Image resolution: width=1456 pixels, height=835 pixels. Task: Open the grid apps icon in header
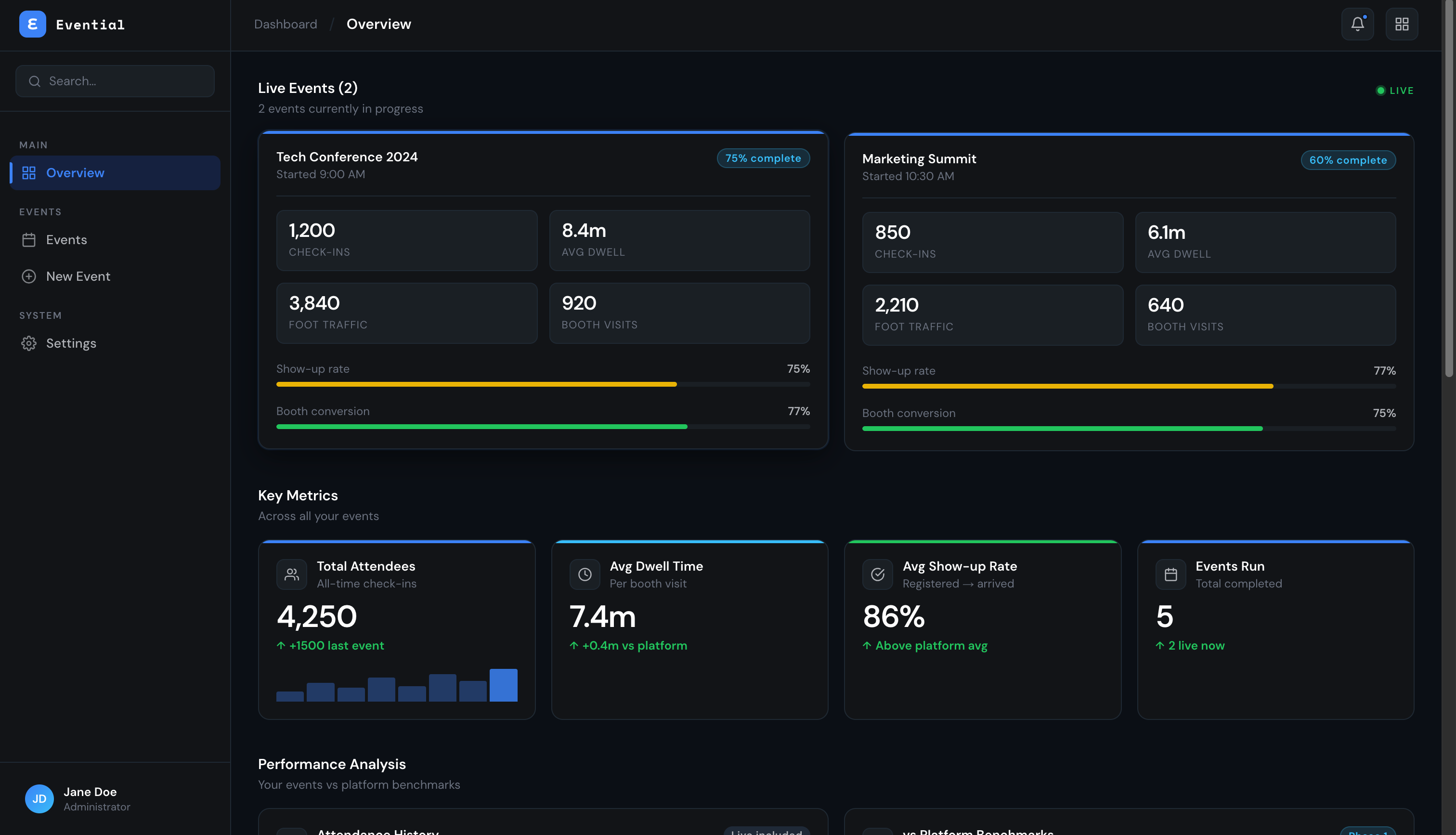pyautogui.click(x=1402, y=24)
